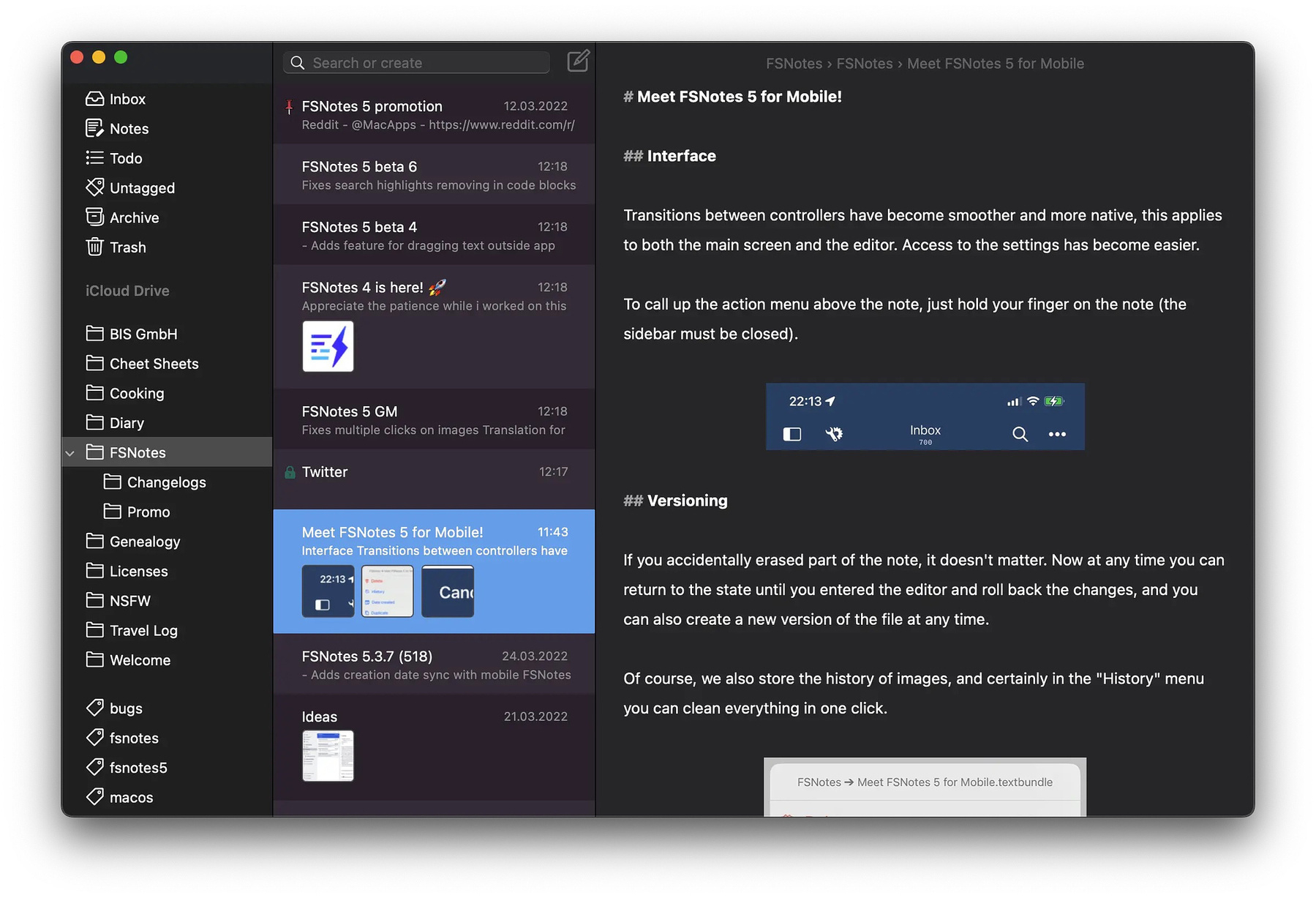Image resolution: width=1316 pixels, height=898 pixels.
Task: Click the macos tag icon
Action: (94, 797)
